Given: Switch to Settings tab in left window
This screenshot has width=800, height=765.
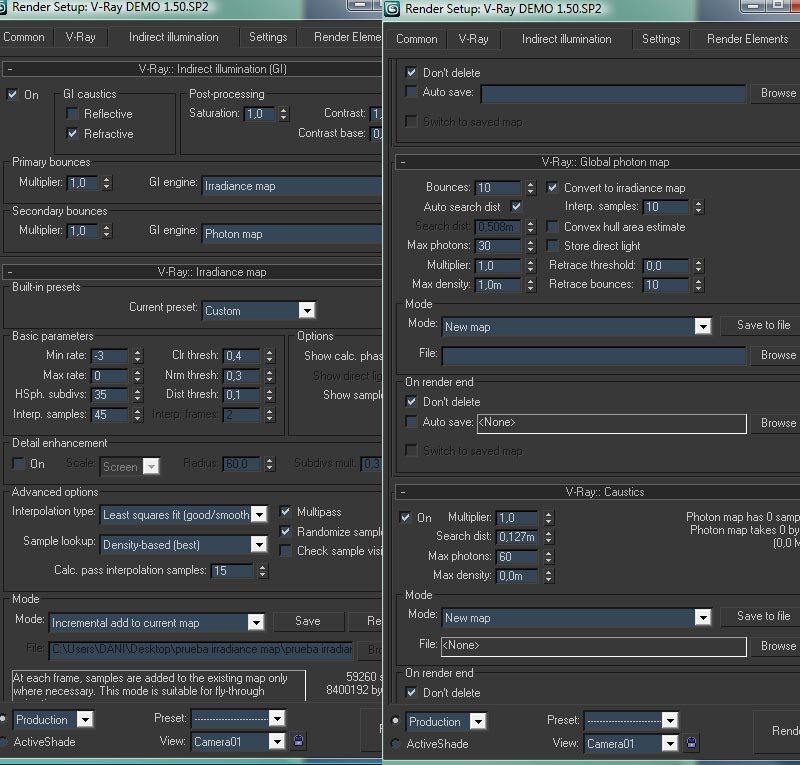Looking at the screenshot, I should (x=268, y=37).
